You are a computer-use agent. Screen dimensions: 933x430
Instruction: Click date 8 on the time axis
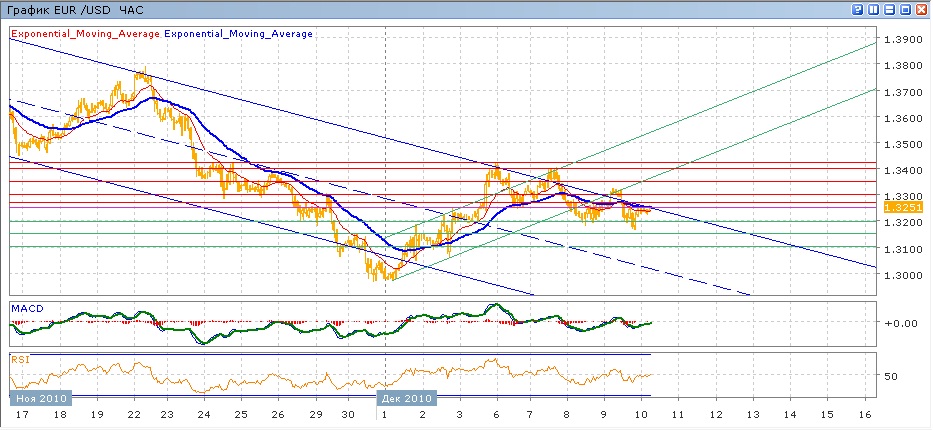point(567,414)
